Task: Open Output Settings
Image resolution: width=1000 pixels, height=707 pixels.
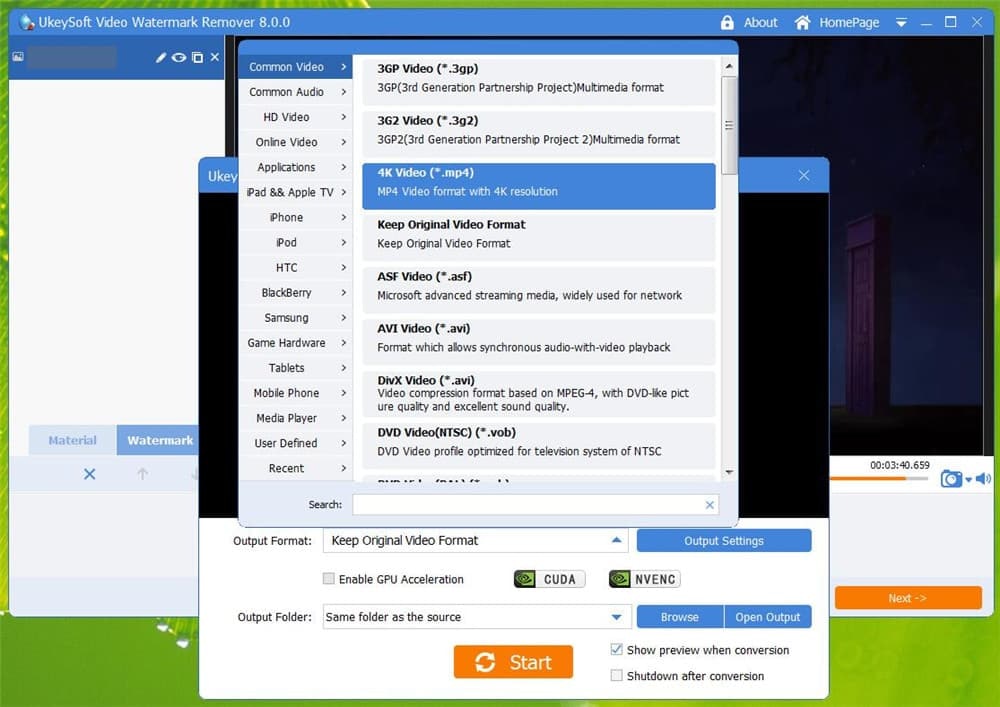Action: click(724, 541)
